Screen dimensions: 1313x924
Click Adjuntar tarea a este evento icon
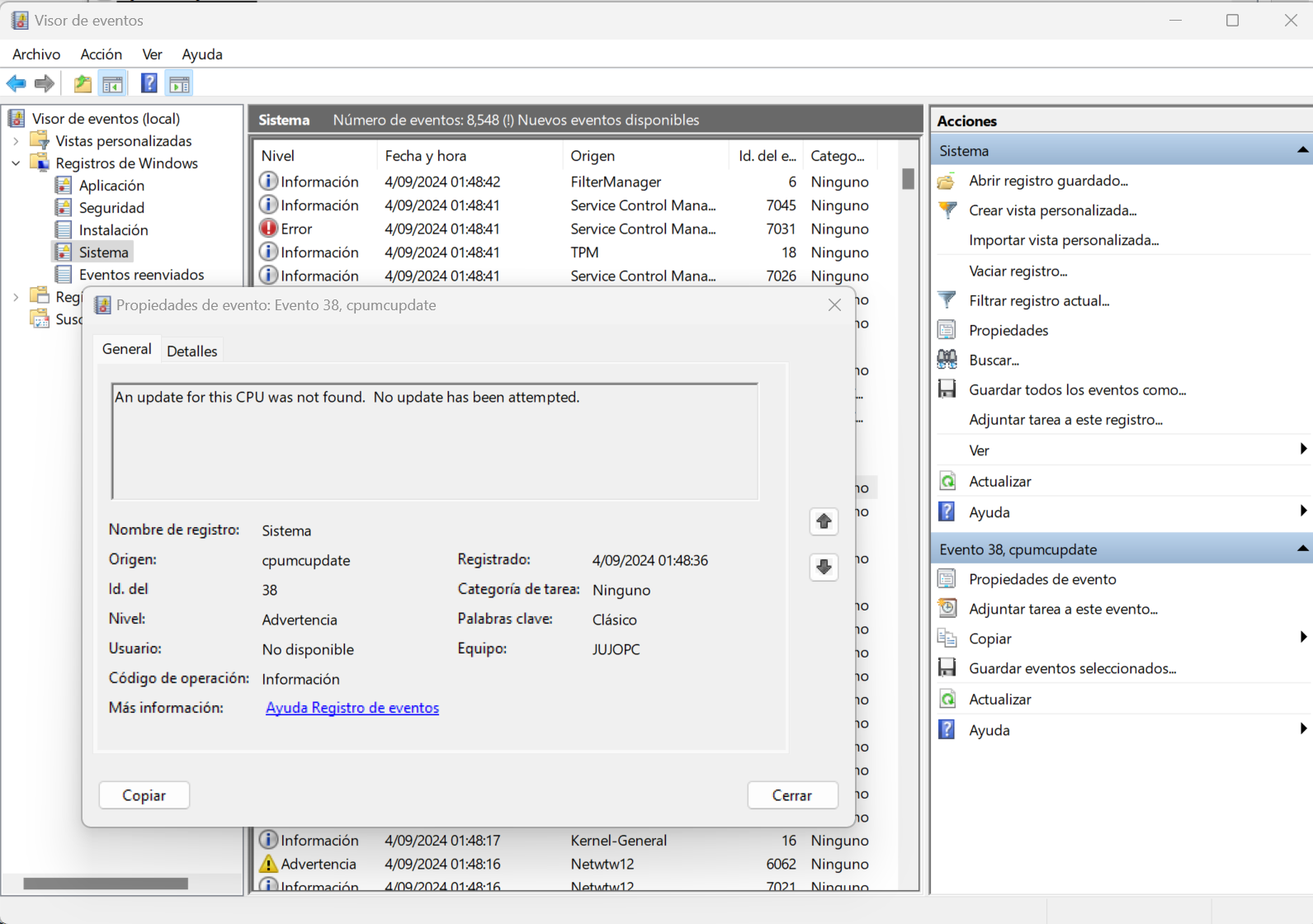click(x=947, y=609)
